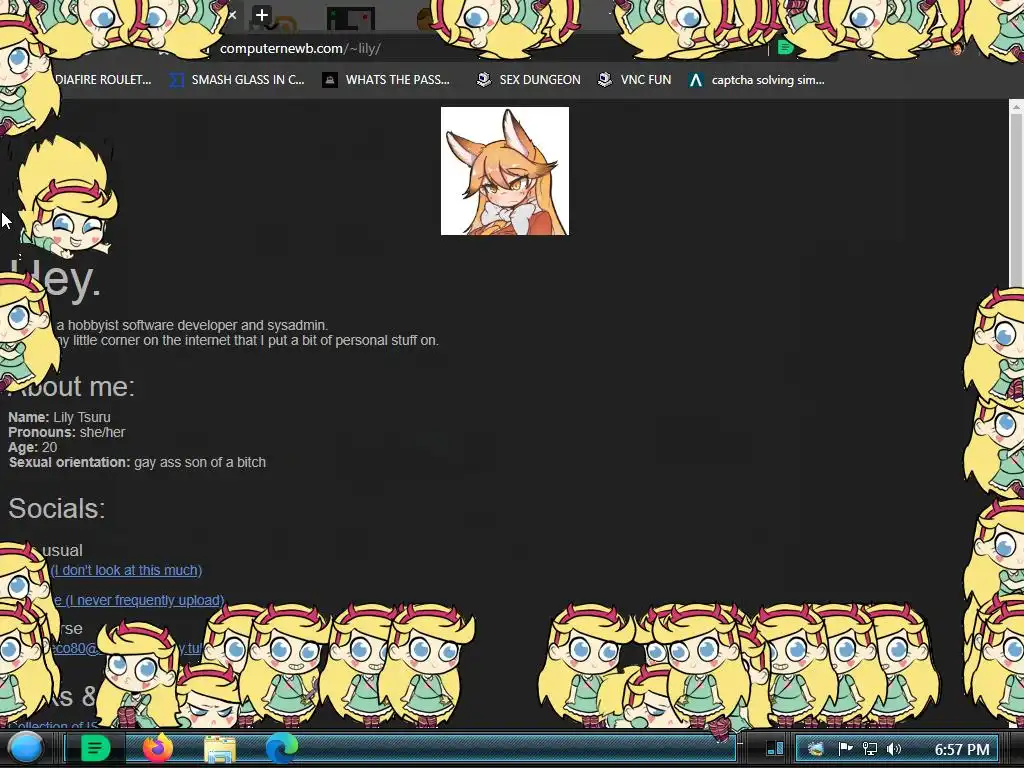Click the "Socials:" heading text
1024x768 pixels.
[57, 508]
